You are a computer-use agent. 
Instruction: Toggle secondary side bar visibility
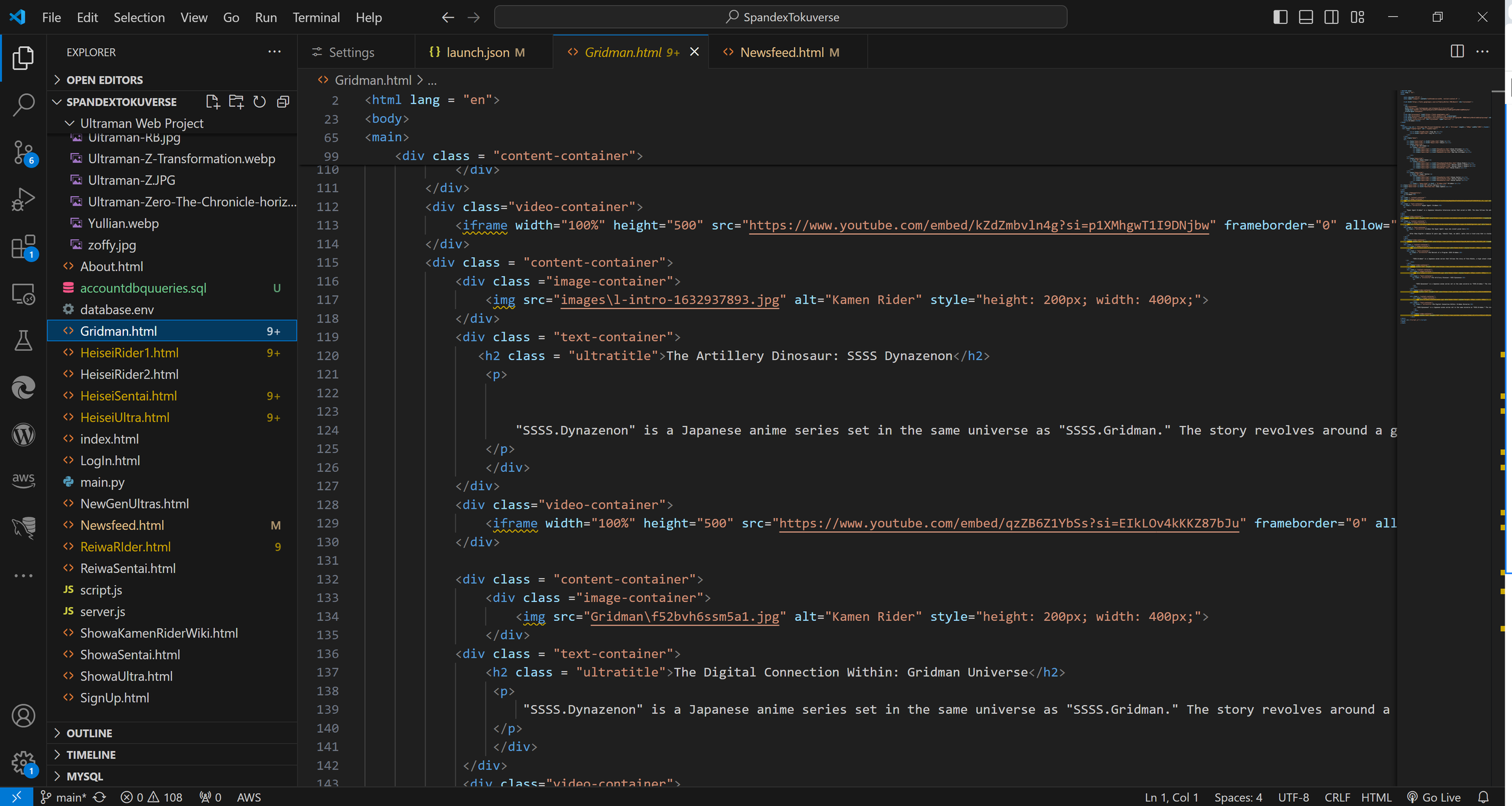pos(1331,17)
